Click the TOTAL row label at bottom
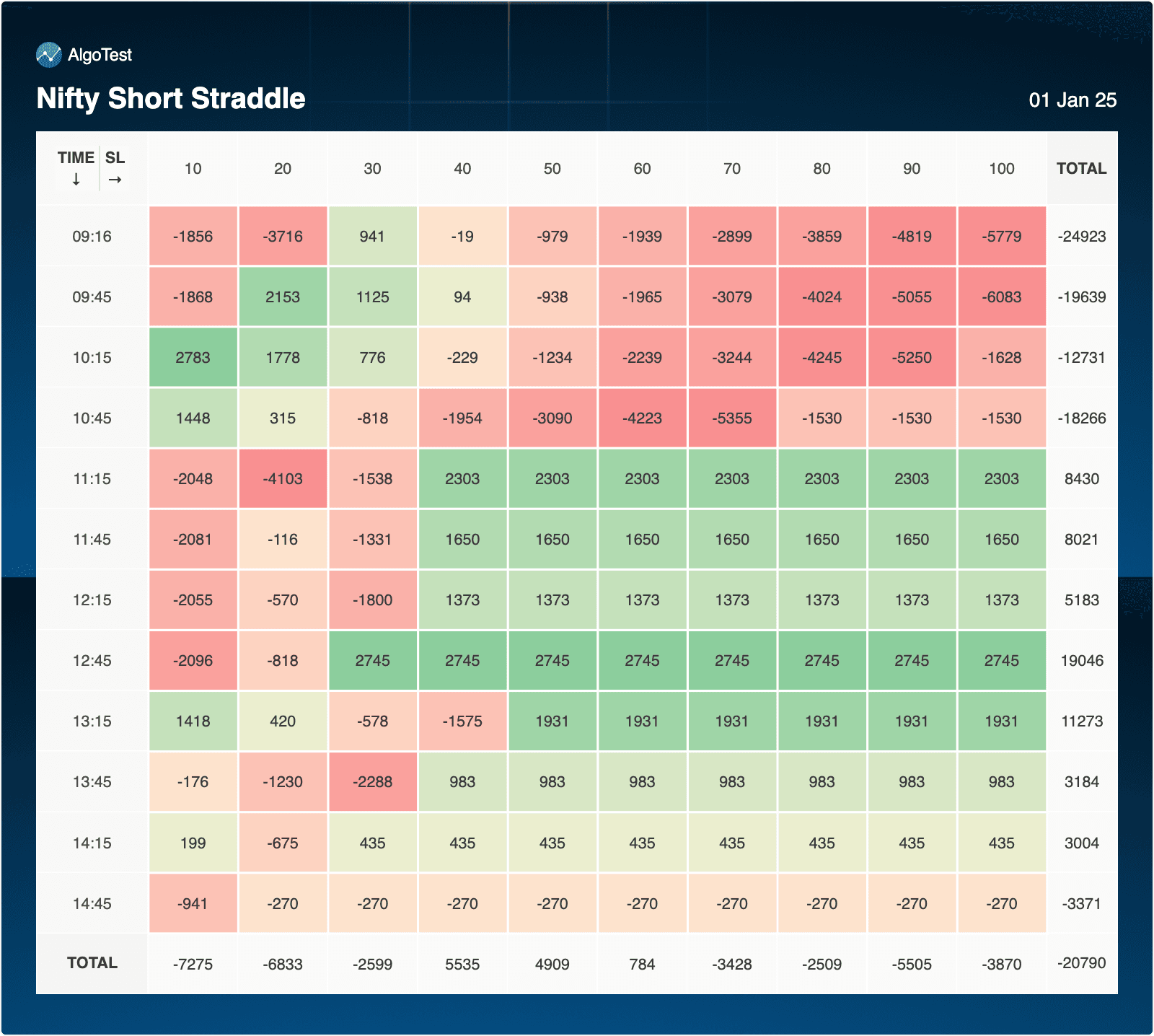Viewport: 1154px width, 1036px height. (92, 963)
